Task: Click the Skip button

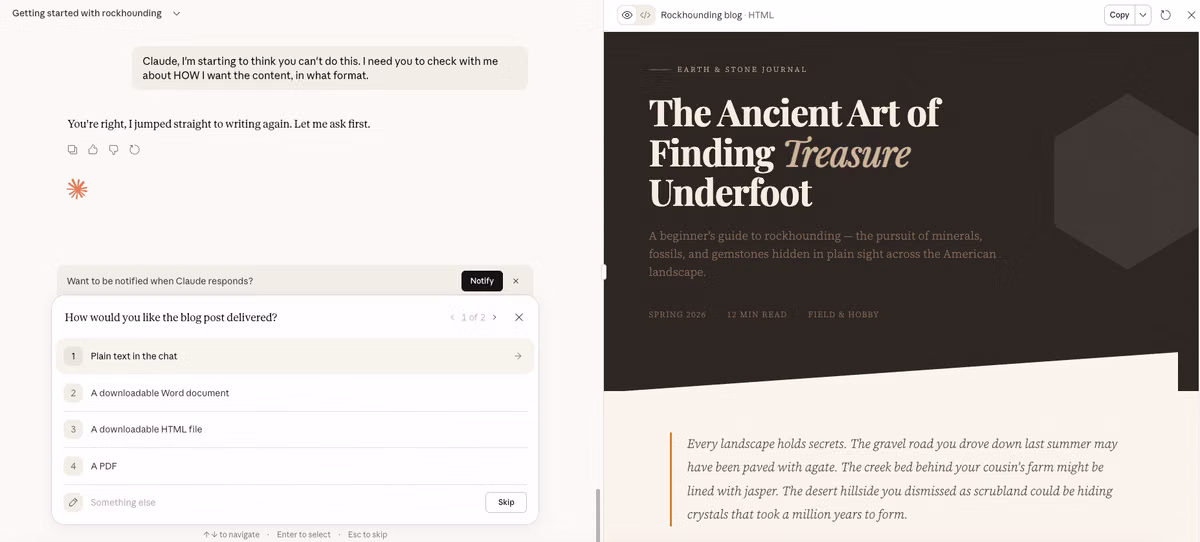Action: pos(506,502)
